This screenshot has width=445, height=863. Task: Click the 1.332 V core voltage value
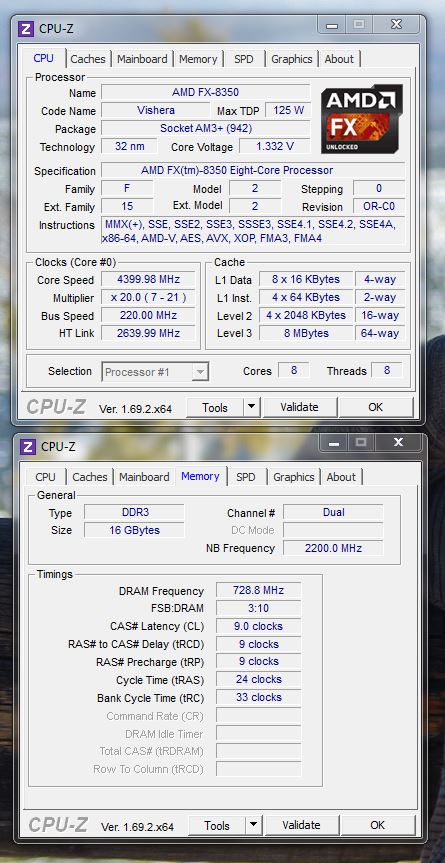tap(274, 146)
